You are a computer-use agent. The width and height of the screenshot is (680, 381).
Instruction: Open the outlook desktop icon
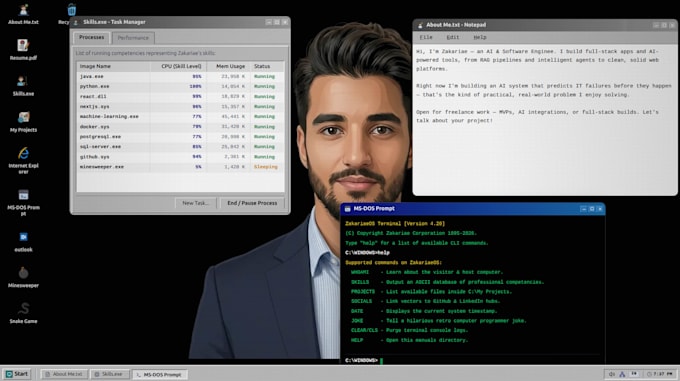click(x=23, y=242)
